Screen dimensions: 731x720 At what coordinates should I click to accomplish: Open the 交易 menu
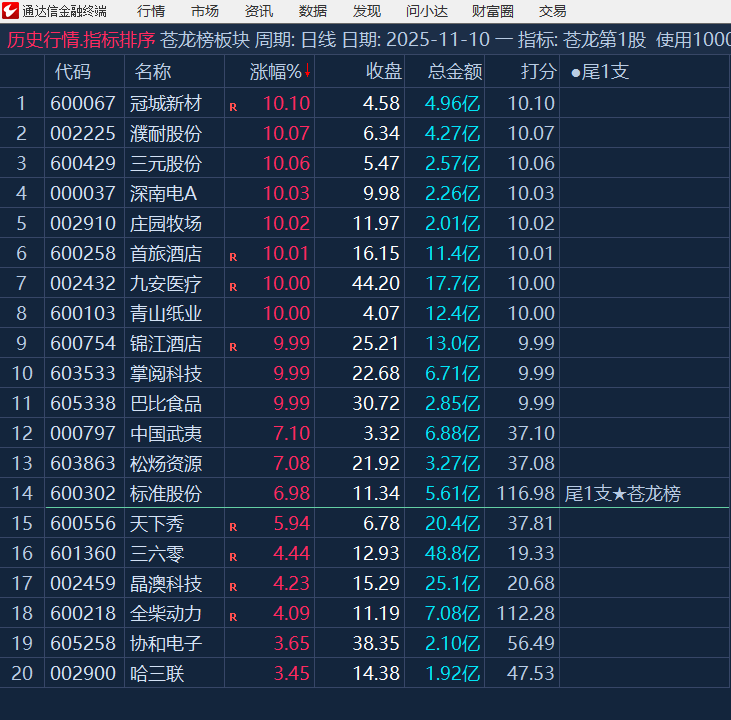(x=552, y=11)
